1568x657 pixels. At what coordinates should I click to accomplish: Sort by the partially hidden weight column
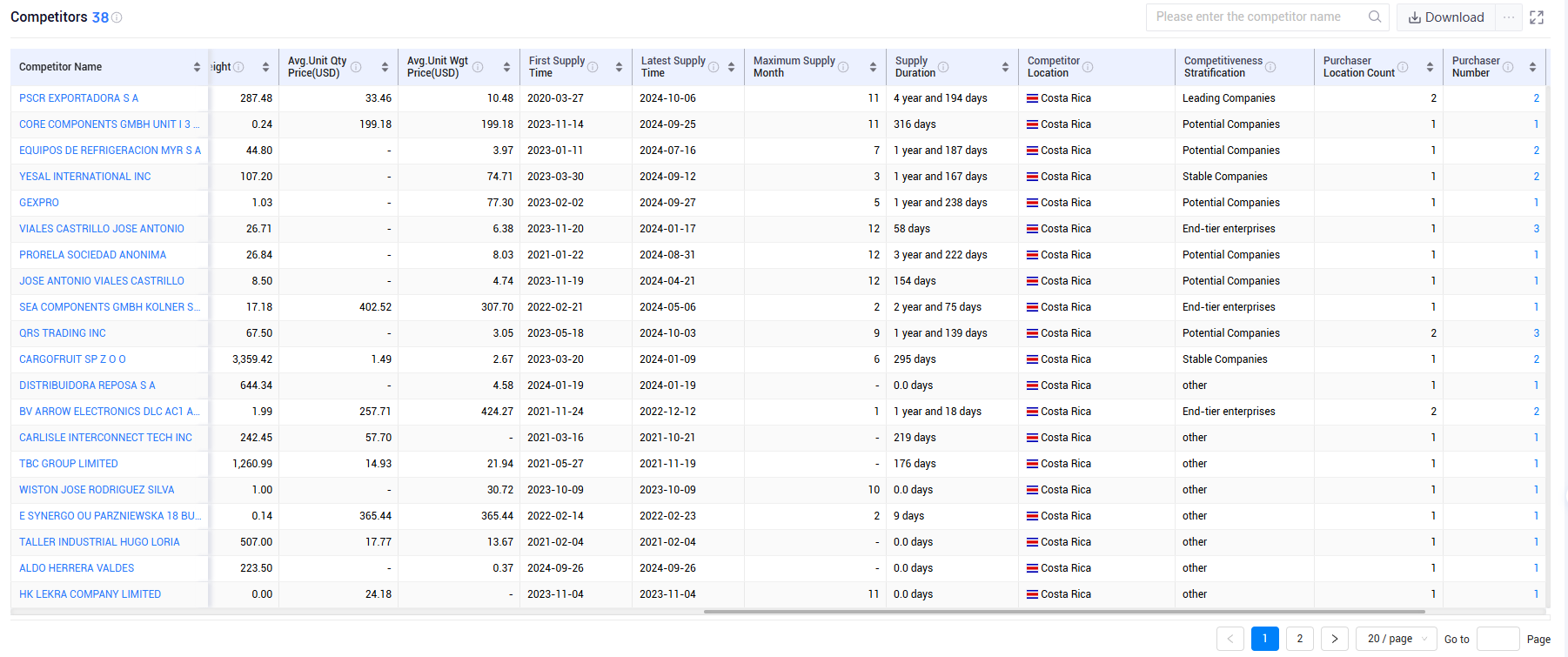tap(265, 67)
